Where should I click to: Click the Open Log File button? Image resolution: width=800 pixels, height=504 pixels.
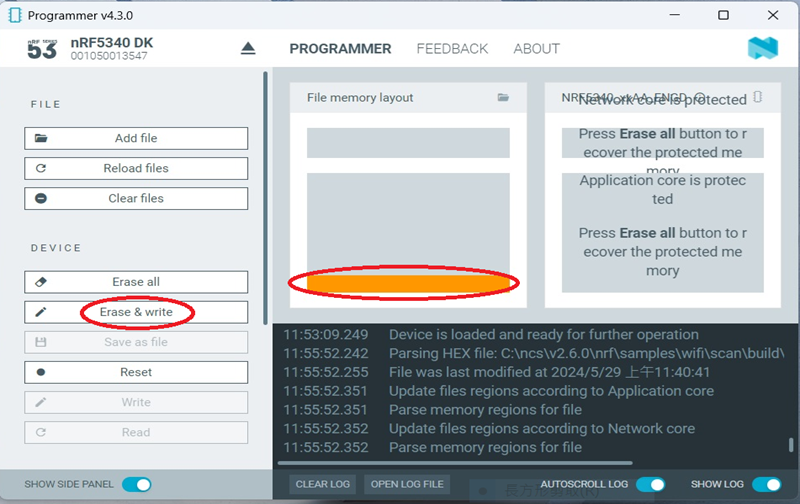click(407, 485)
